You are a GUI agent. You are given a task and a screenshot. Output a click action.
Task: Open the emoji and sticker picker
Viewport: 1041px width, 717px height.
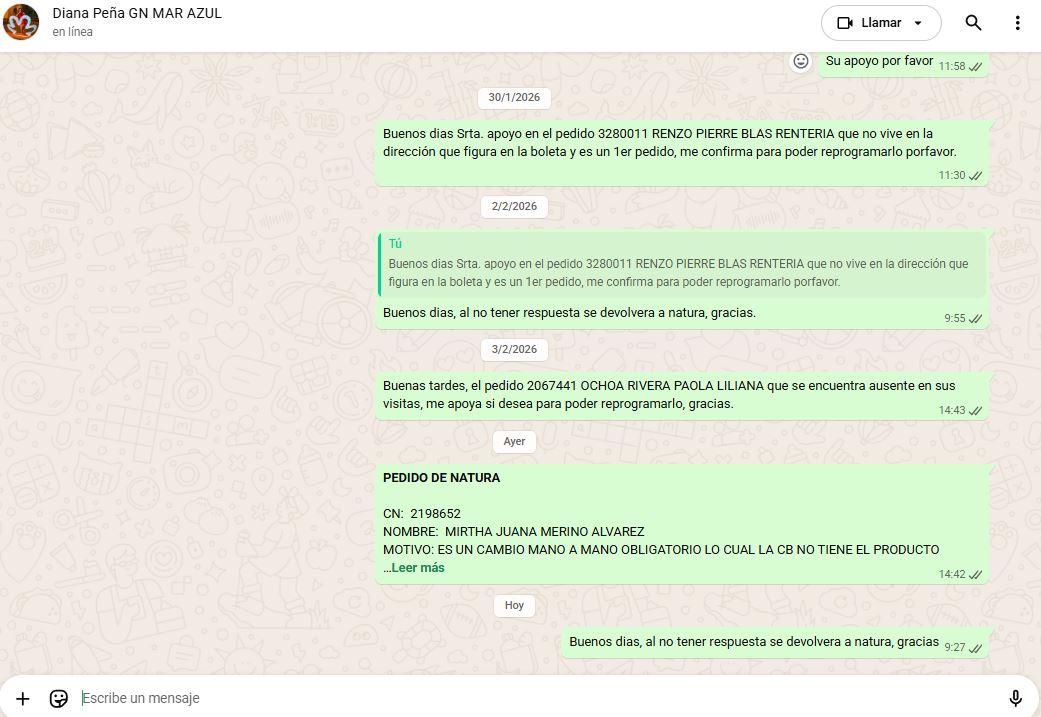tap(59, 698)
